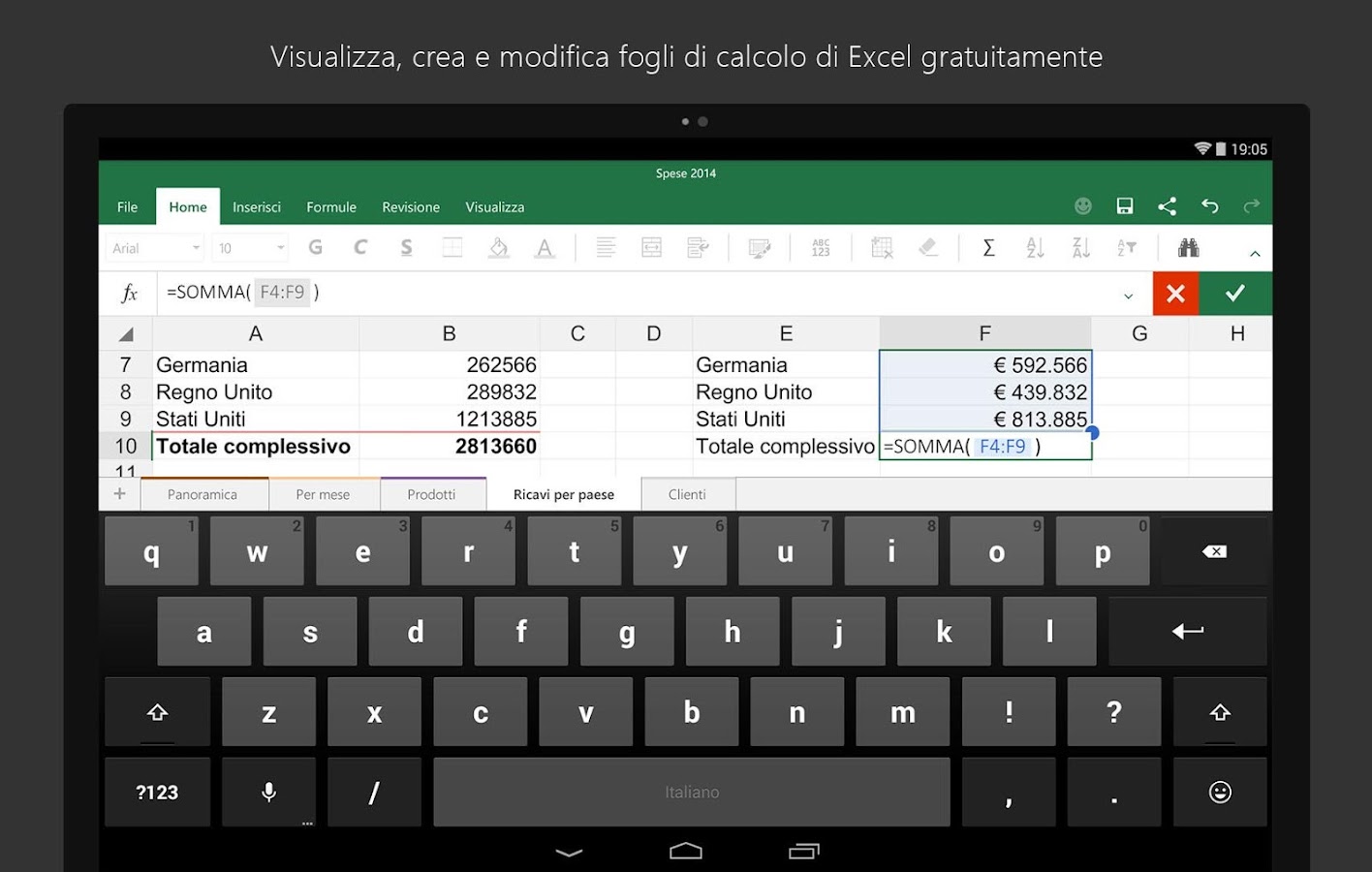The image size is (1372, 872).
Task: Collapse the ribbon with the up chevron
Action: pyautogui.click(x=1255, y=253)
